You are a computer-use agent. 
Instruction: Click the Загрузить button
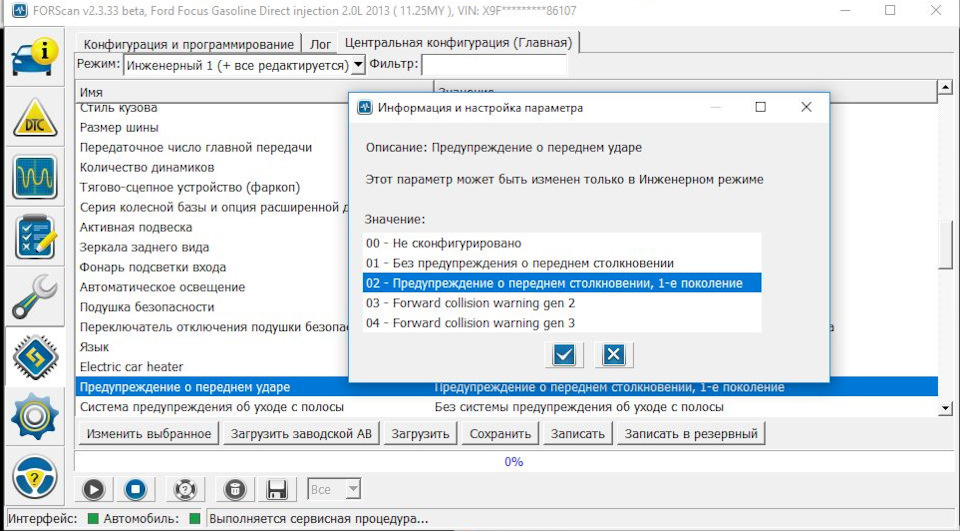click(x=421, y=434)
